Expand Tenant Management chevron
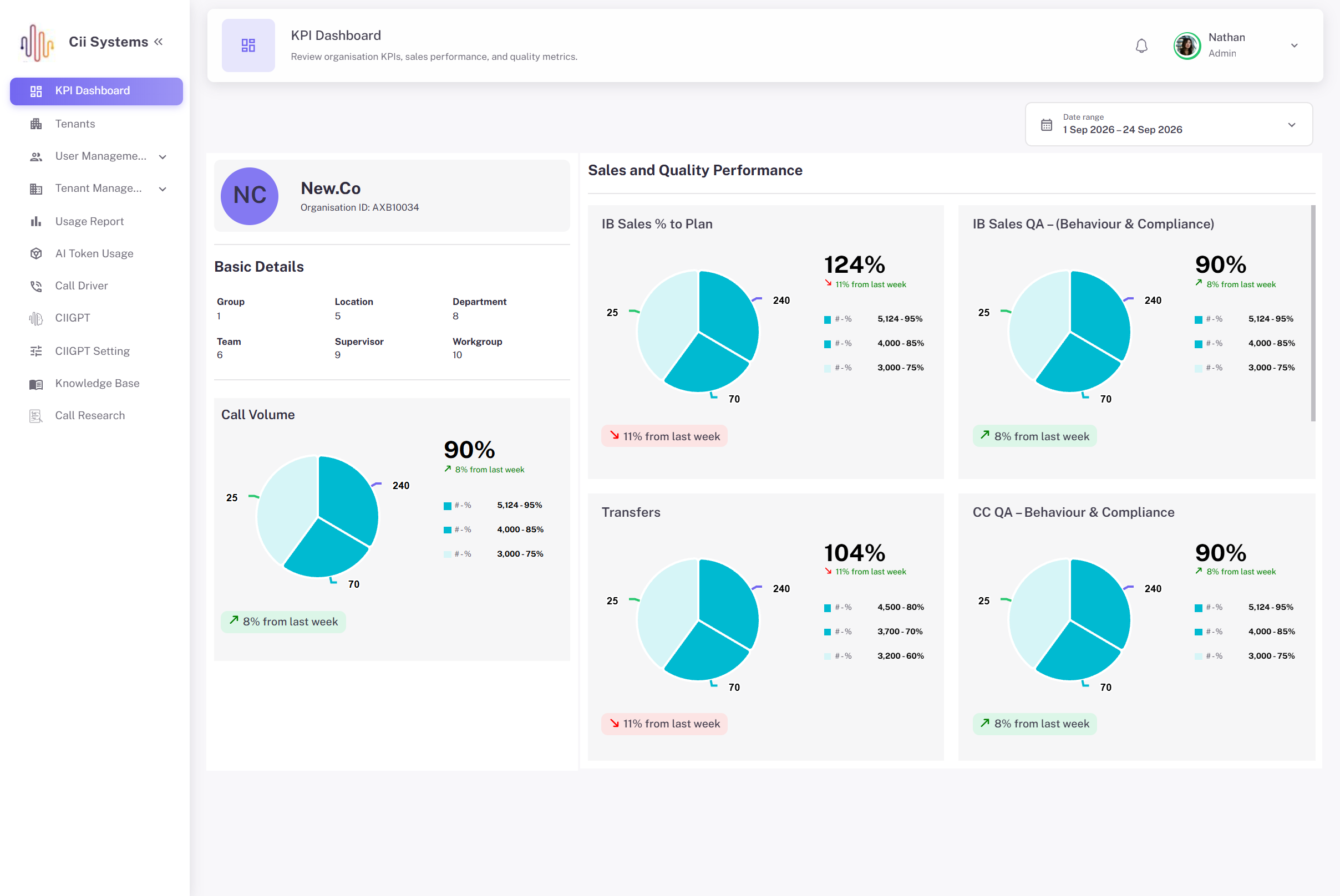This screenshot has width=1340, height=896. click(x=163, y=189)
